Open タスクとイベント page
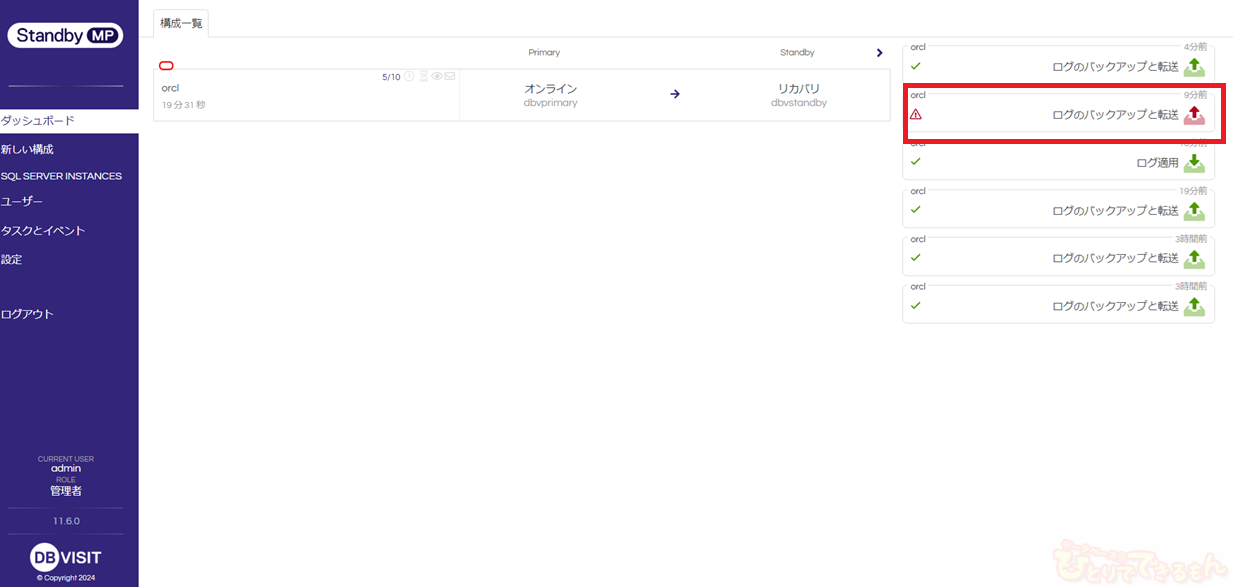 coord(43,231)
